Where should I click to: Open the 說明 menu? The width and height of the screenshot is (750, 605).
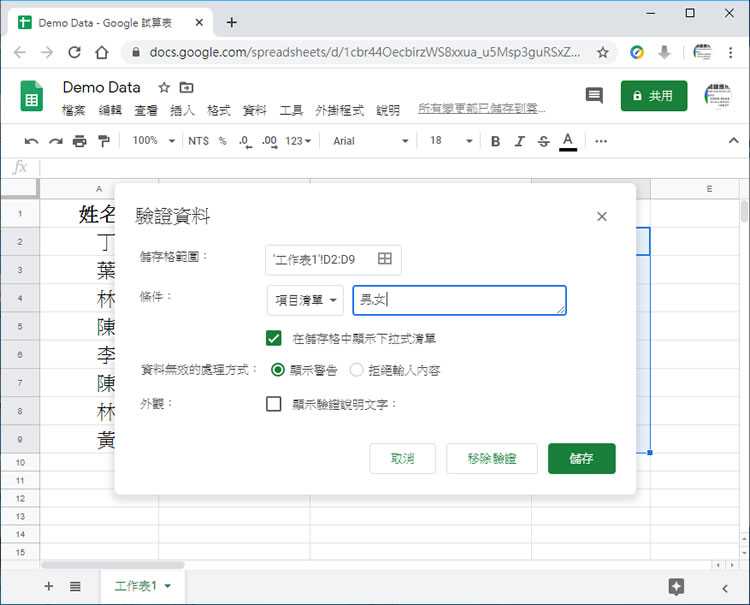(388, 110)
